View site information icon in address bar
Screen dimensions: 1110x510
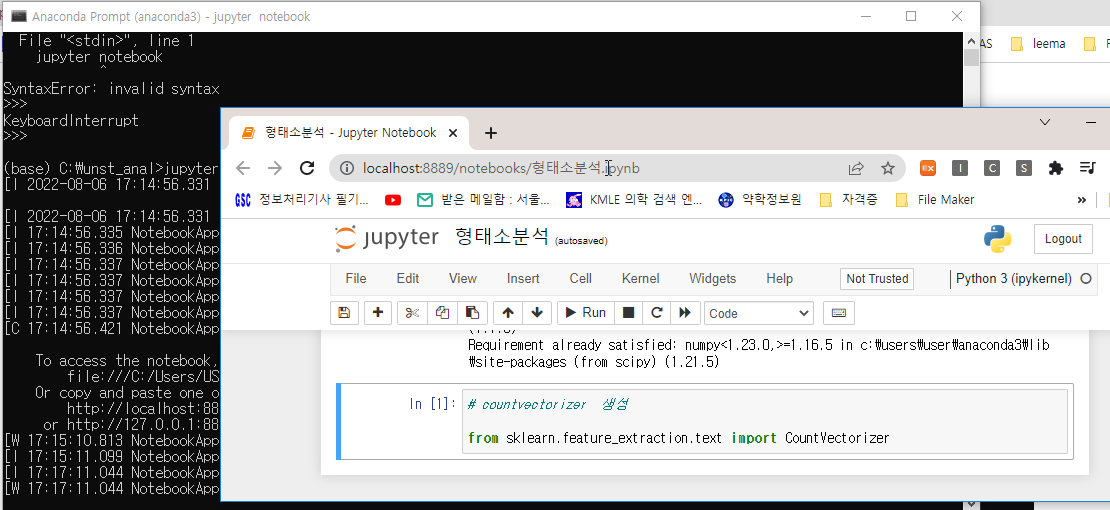[x=346, y=168]
